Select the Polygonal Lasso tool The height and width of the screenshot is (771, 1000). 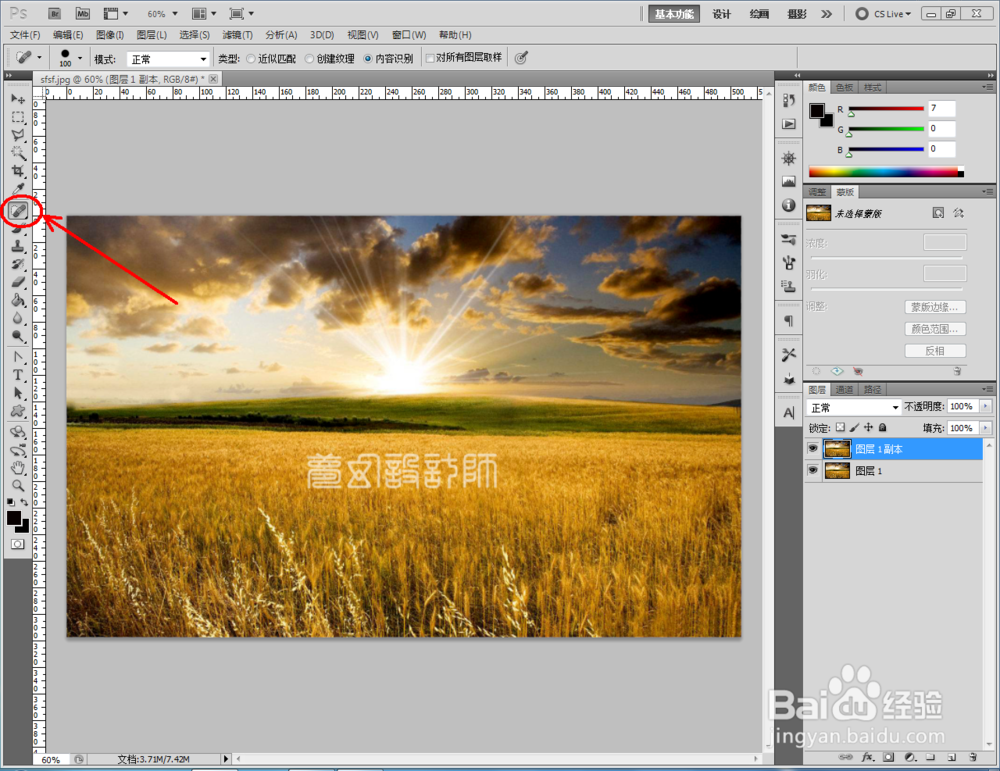click(x=18, y=135)
